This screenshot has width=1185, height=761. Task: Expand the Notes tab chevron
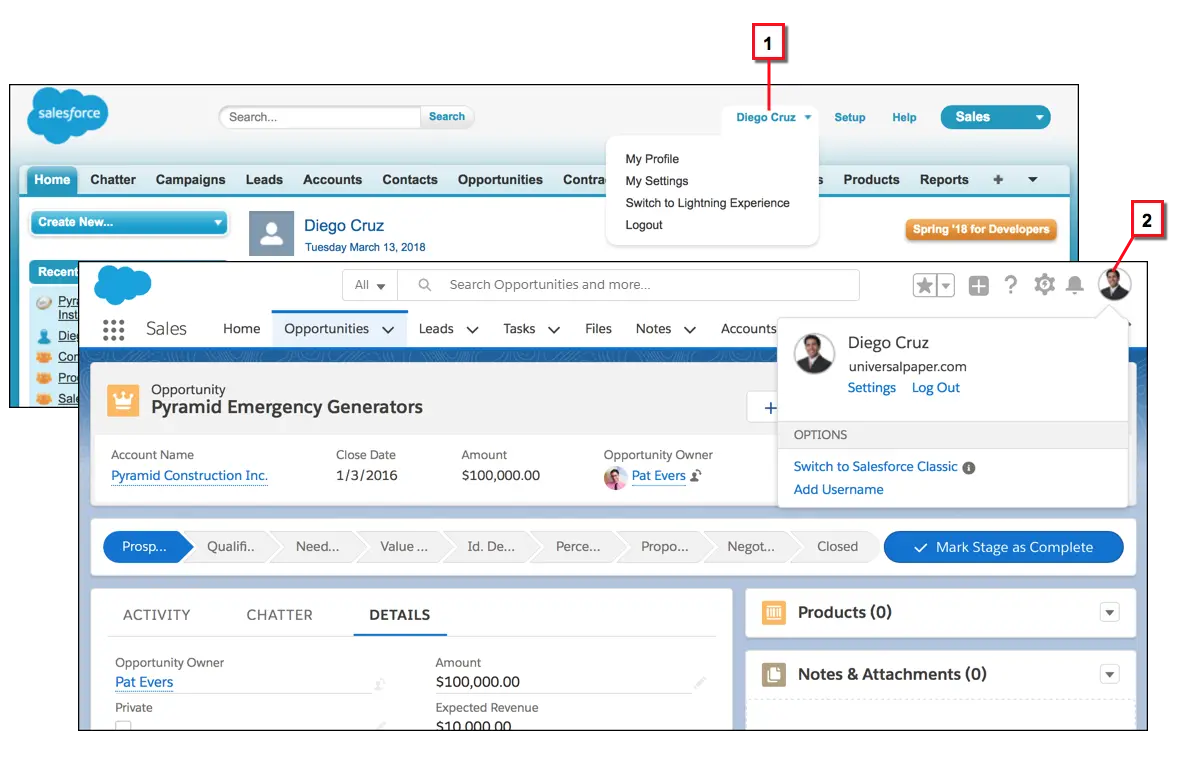click(690, 330)
